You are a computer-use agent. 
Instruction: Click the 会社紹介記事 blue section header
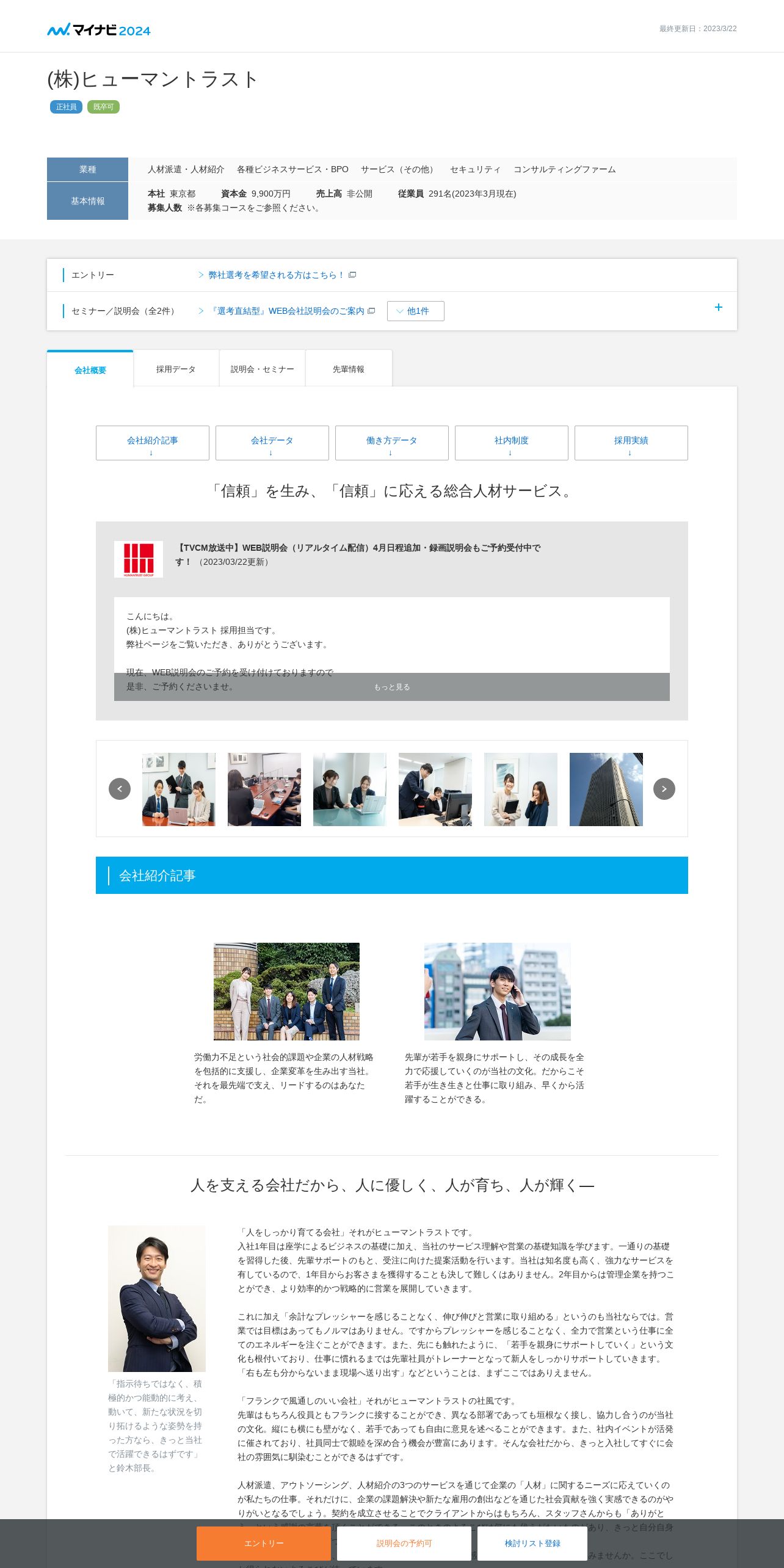click(x=392, y=875)
